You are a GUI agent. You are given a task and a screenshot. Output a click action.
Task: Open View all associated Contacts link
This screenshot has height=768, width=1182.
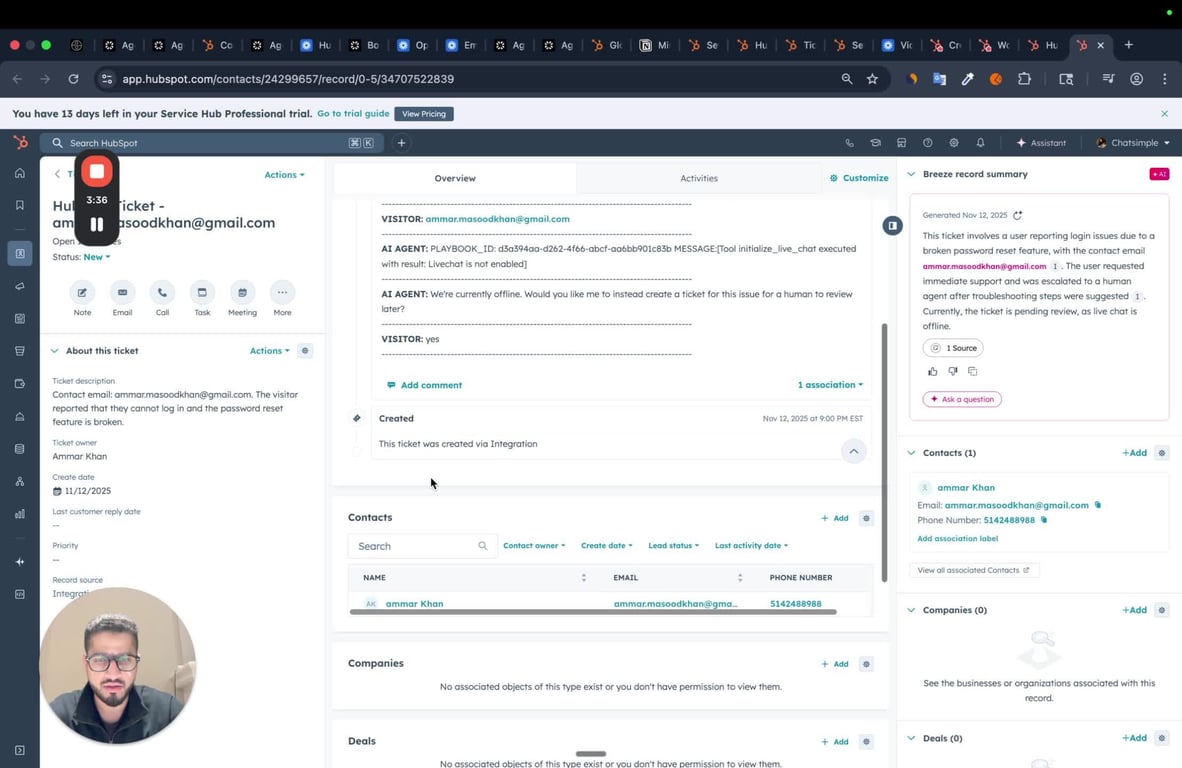click(973, 571)
